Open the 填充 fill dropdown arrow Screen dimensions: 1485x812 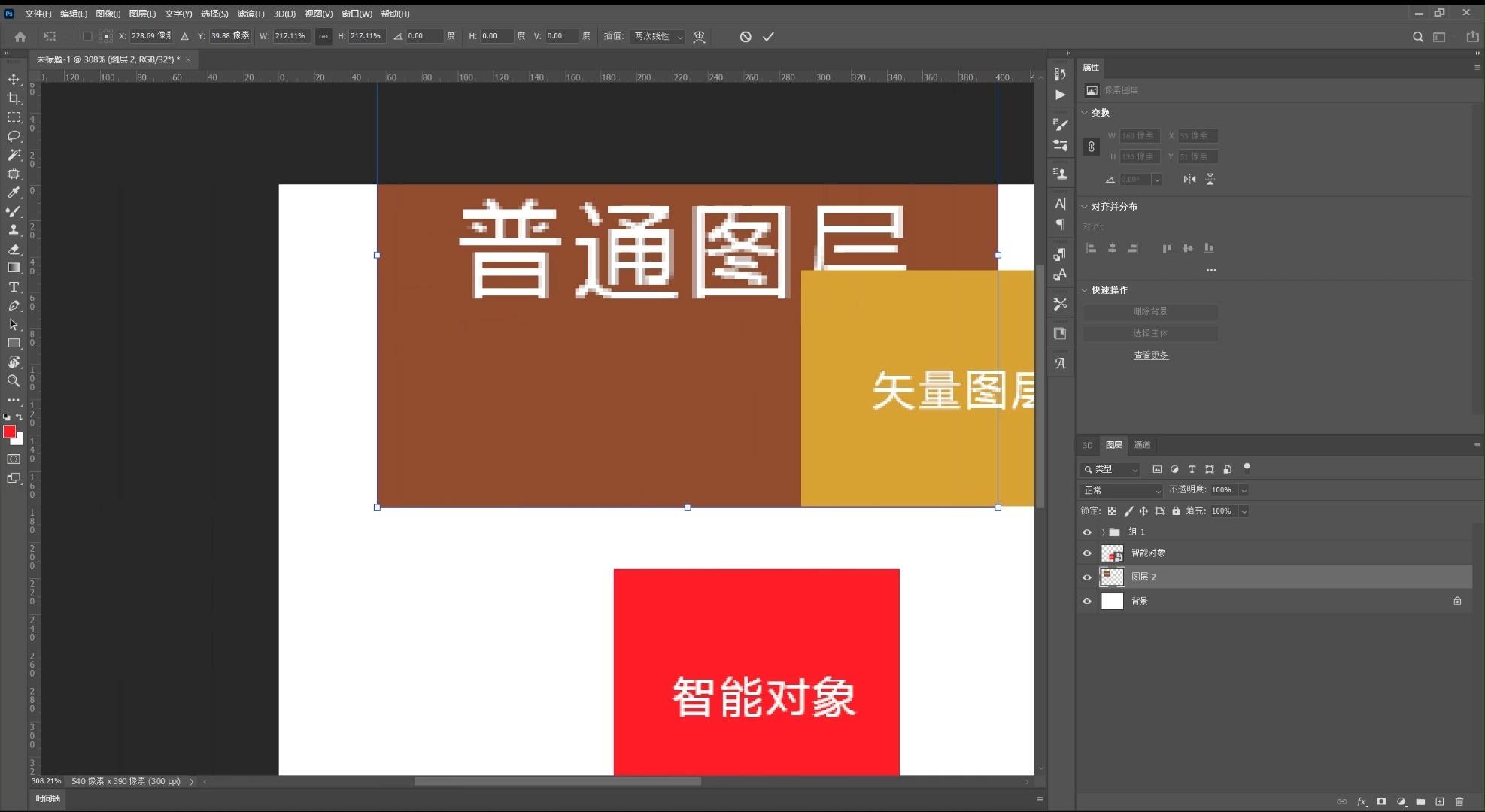[1244, 511]
